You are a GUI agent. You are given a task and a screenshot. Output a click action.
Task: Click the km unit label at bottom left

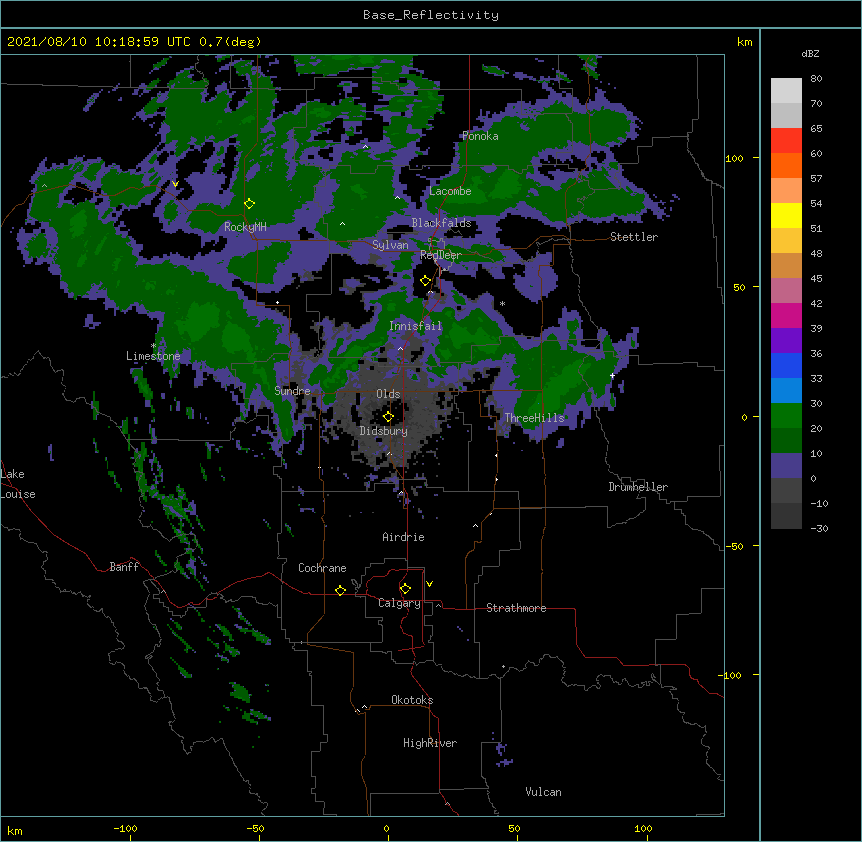[x=15, y=831]
